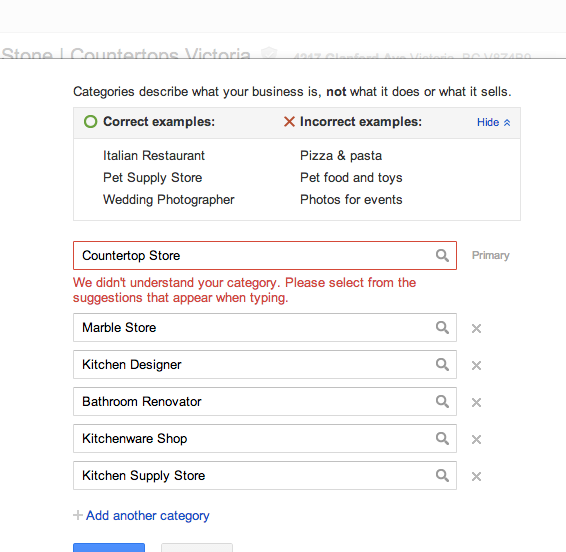Hide the category examples panel
Screen dimensions: 566x552
[x=488, y=122]
